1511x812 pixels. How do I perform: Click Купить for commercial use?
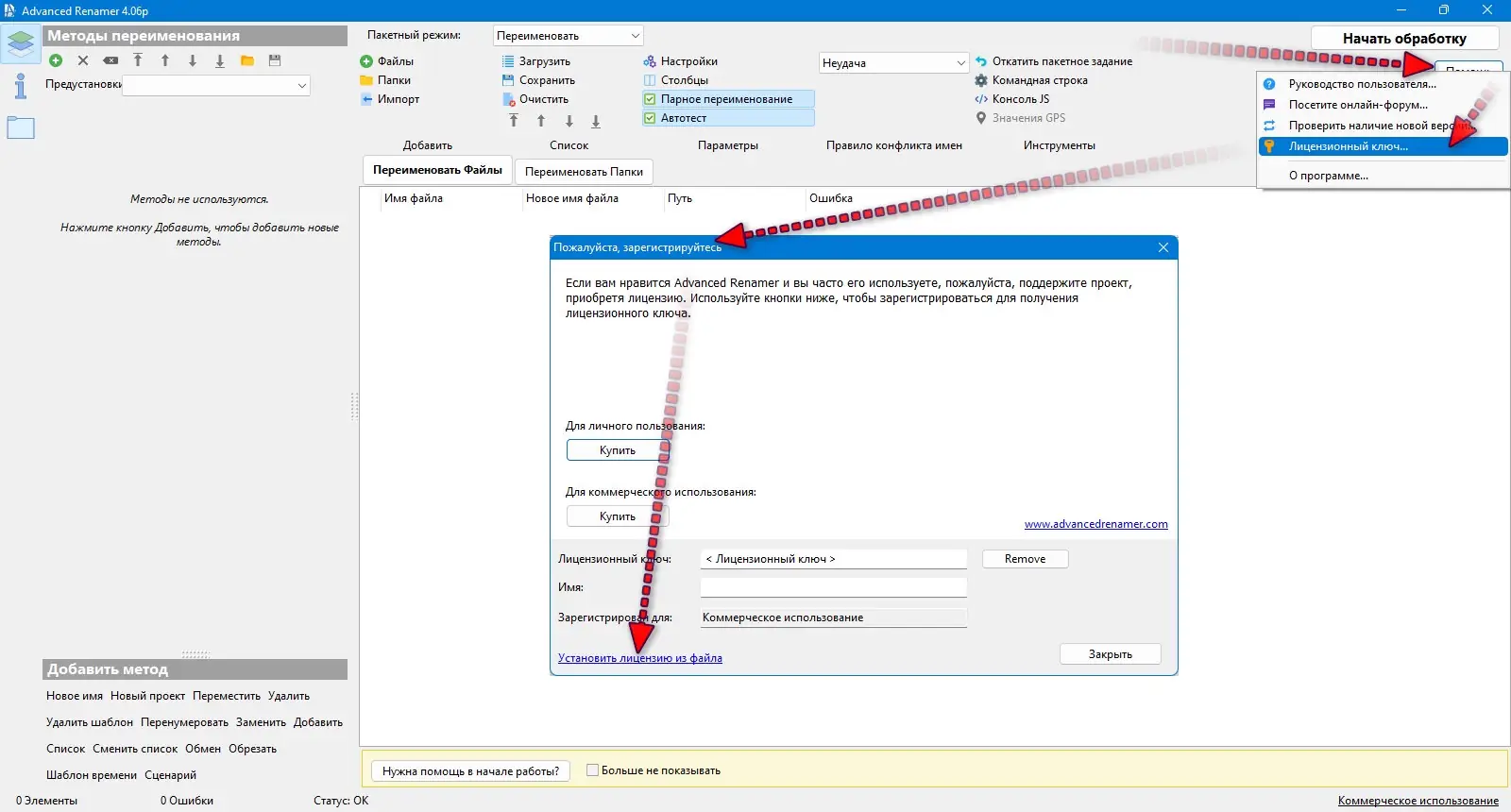coord(618,516)
